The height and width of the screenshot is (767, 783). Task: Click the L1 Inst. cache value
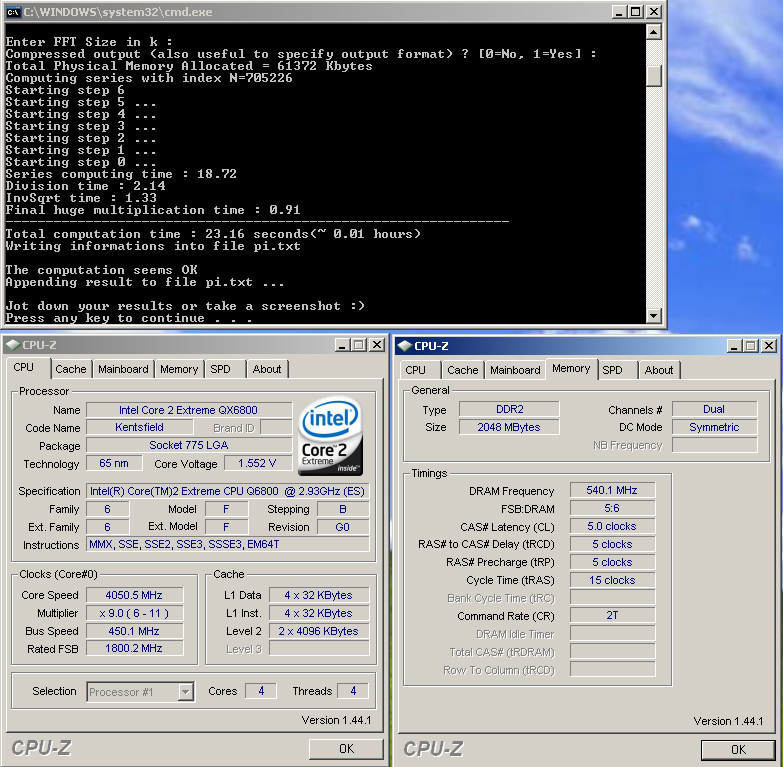(x=319, y=613)
